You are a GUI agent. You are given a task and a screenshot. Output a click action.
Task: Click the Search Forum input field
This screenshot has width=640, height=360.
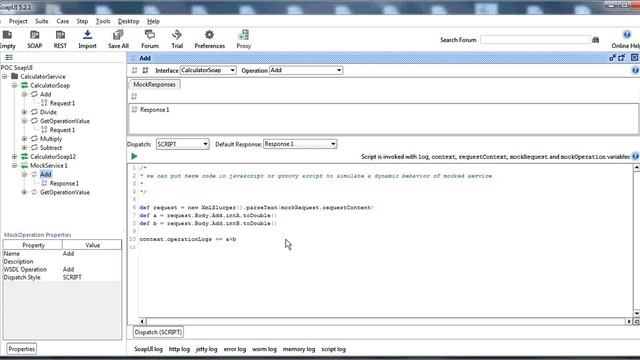[x=535, y=40]
